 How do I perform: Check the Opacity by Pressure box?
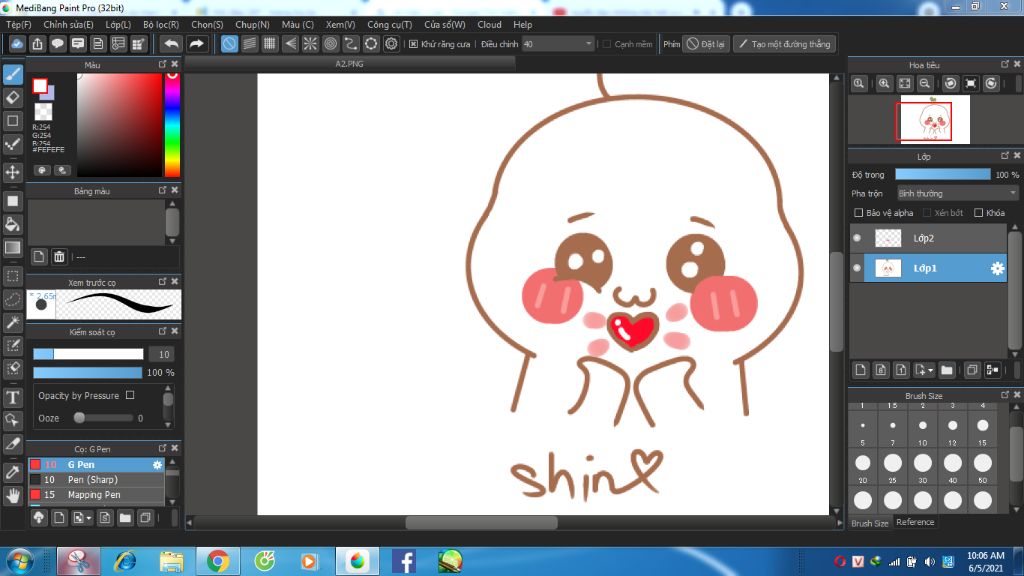point(130,395)
